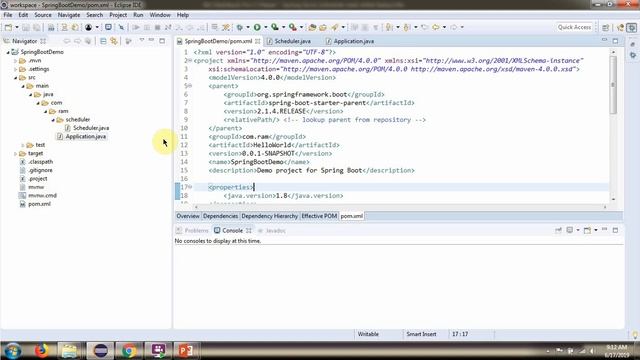Screen dimensions: 640x360
Task: Click the Run green play icon
Action: tap(257, 27)
